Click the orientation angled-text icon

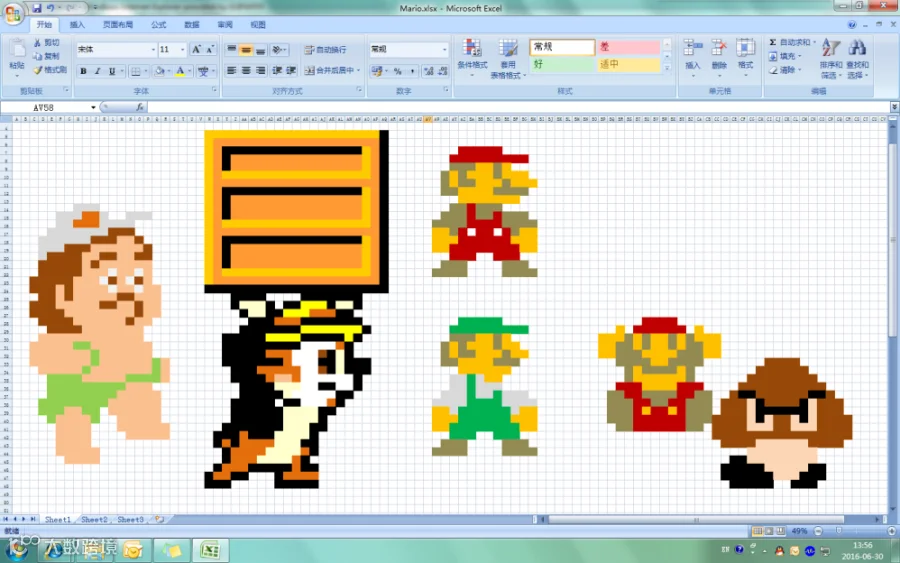[x=277, y=50]
